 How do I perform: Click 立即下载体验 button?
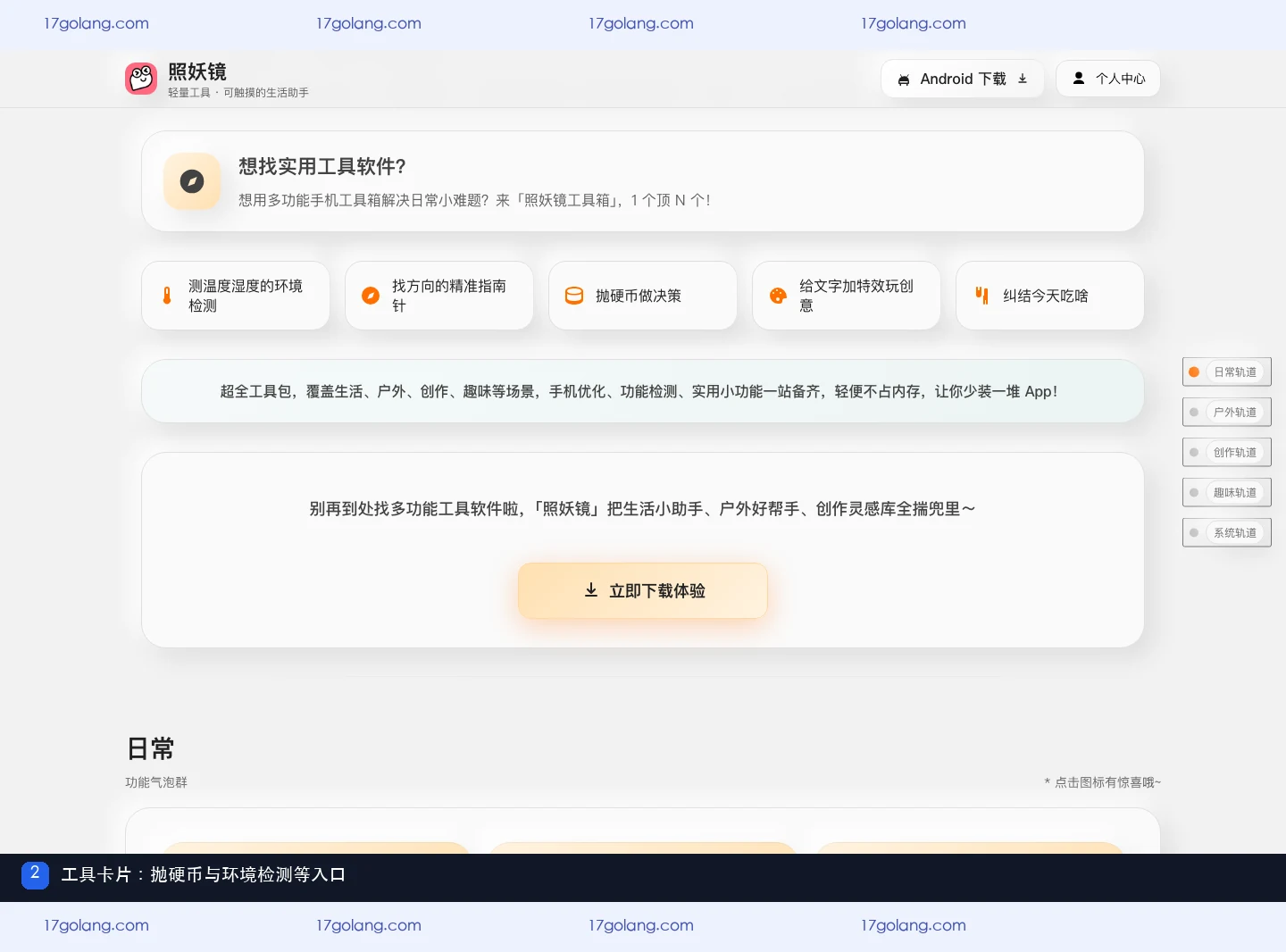pyautogui.click(x=643, y=590)
